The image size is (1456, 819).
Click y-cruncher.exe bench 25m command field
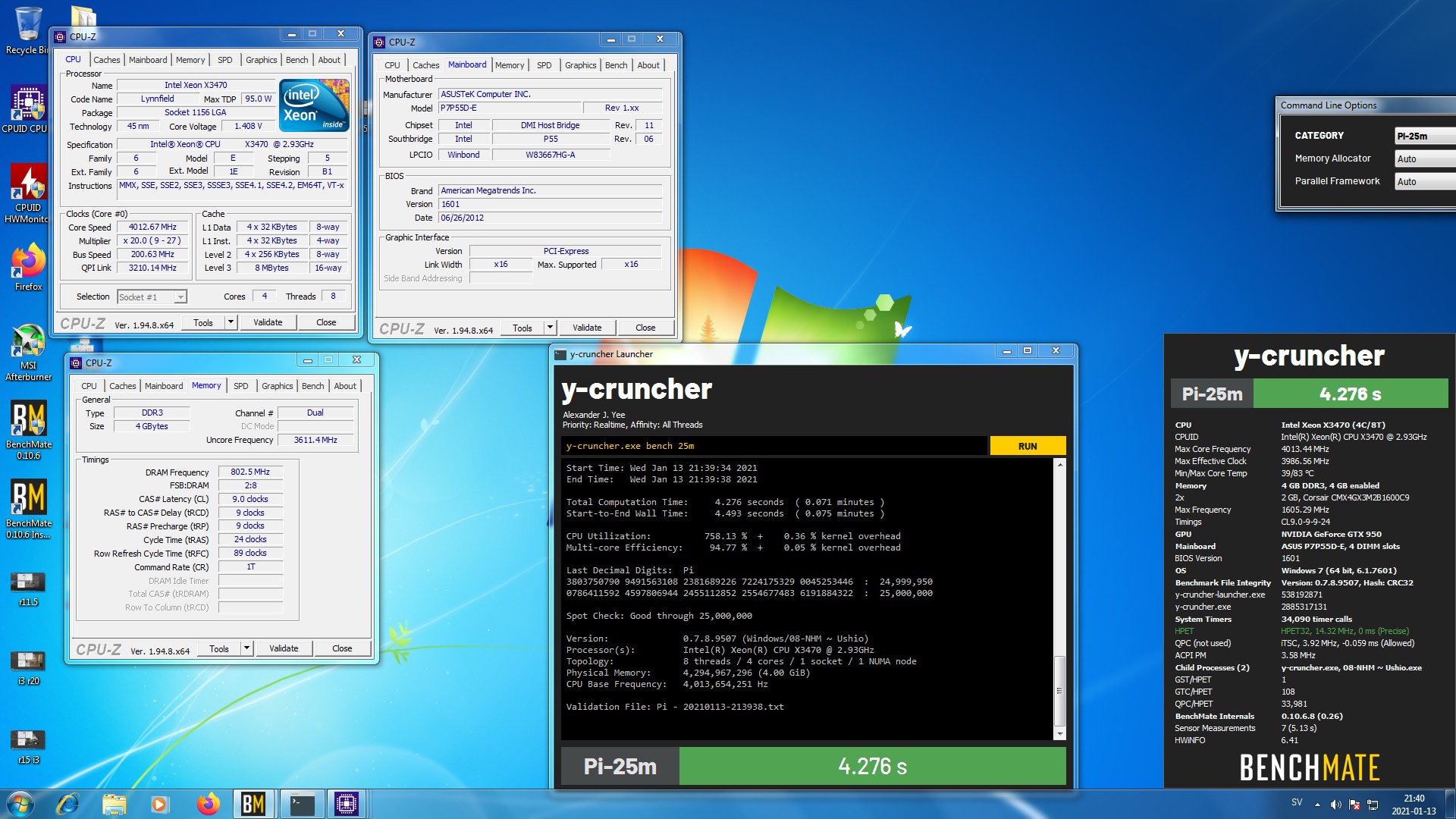click(775, 446)
